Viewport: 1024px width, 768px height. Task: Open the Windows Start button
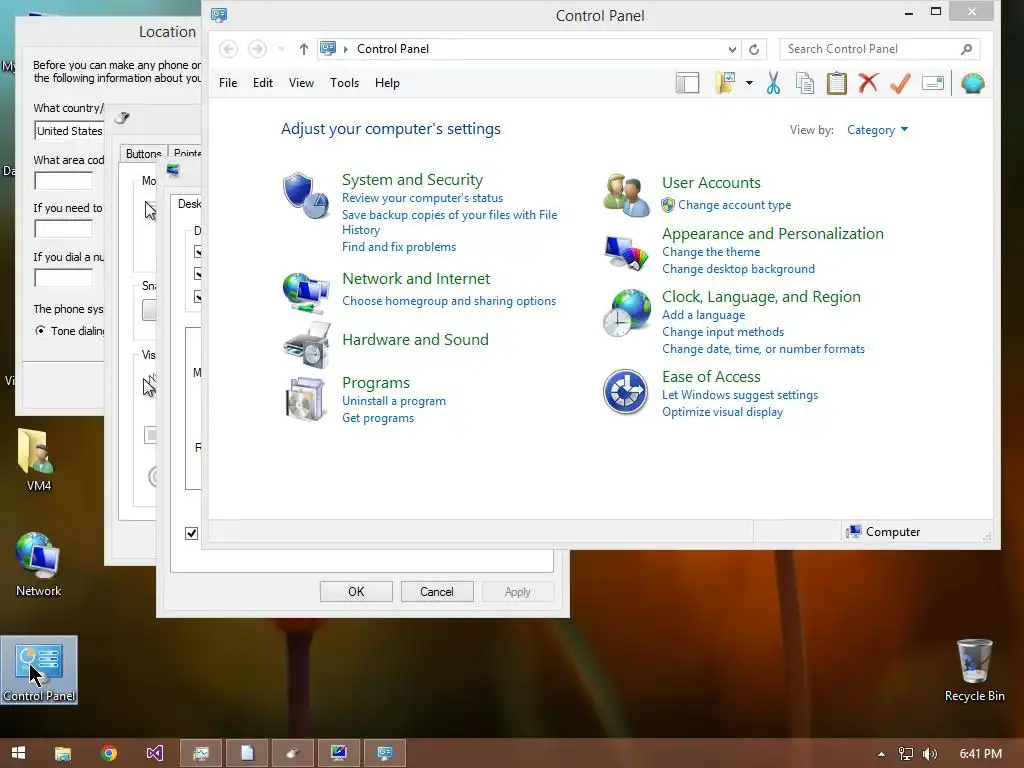18,753
